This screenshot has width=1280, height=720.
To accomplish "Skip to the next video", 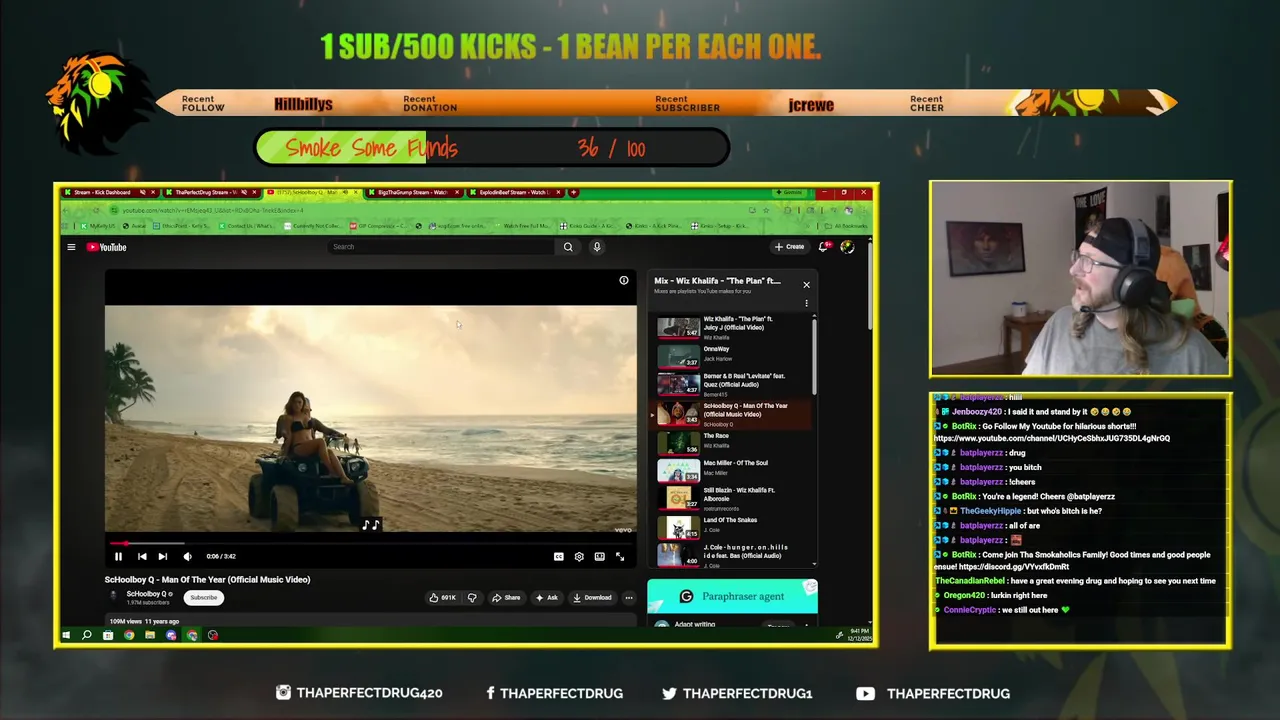I will click(x=163, y=557).
